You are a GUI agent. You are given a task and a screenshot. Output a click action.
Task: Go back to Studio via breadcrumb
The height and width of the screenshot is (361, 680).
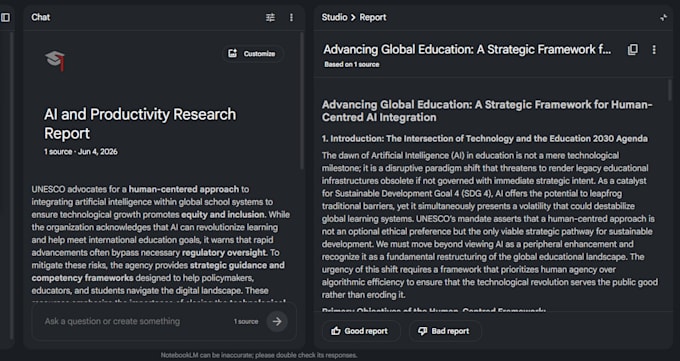pos(334,17)
